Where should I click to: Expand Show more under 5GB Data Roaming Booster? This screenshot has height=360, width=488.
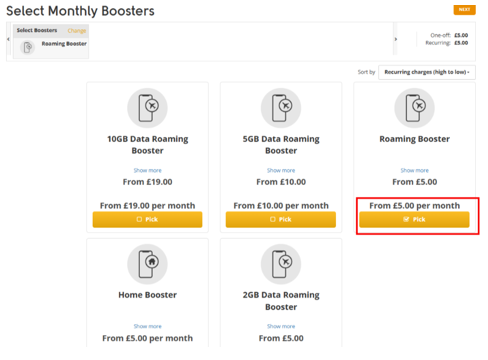[281, 170]
